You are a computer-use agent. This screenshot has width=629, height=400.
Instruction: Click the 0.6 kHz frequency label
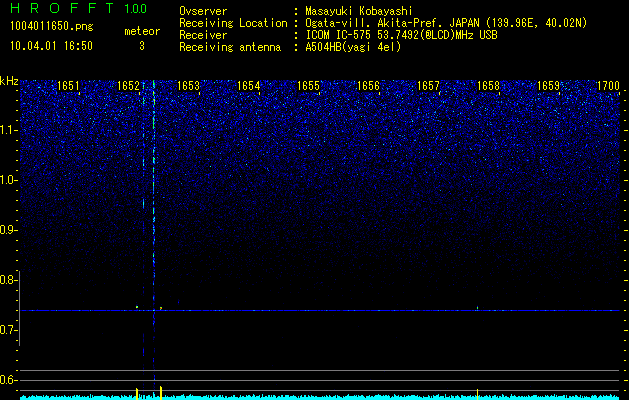pos(8,380)
